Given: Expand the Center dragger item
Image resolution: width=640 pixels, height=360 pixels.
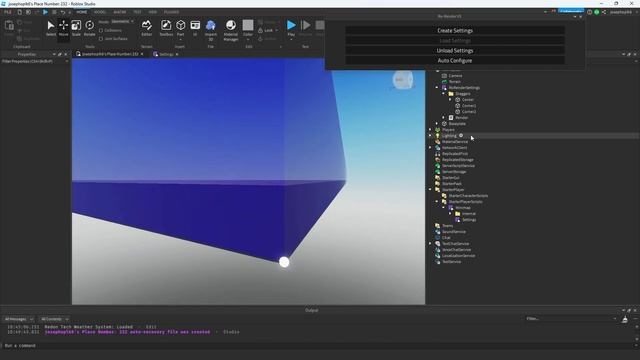Looking at the screenshot, I should (450, 100).
